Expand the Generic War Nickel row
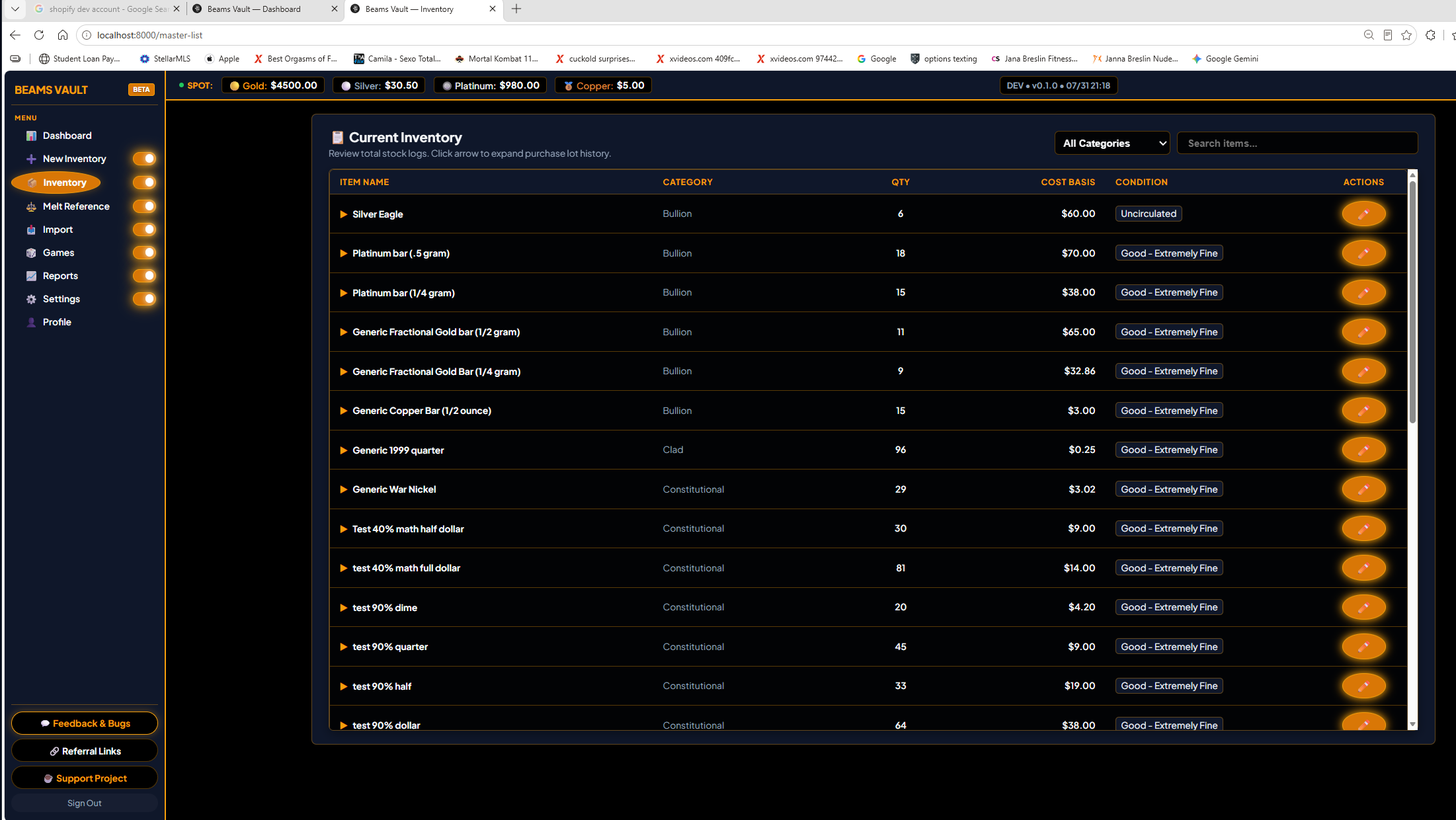 click(x=343, y=489)
